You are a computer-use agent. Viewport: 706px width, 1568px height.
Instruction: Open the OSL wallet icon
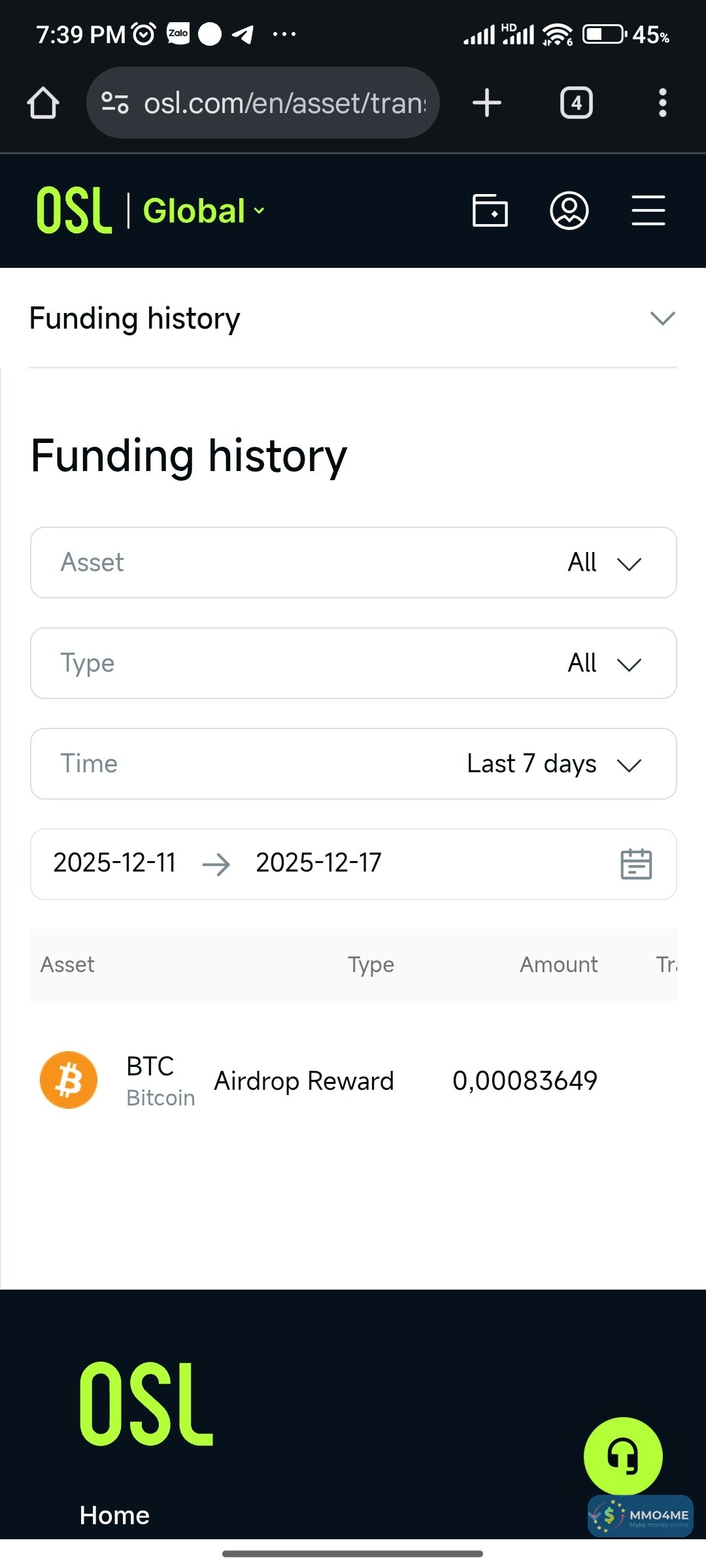[490, 210]
